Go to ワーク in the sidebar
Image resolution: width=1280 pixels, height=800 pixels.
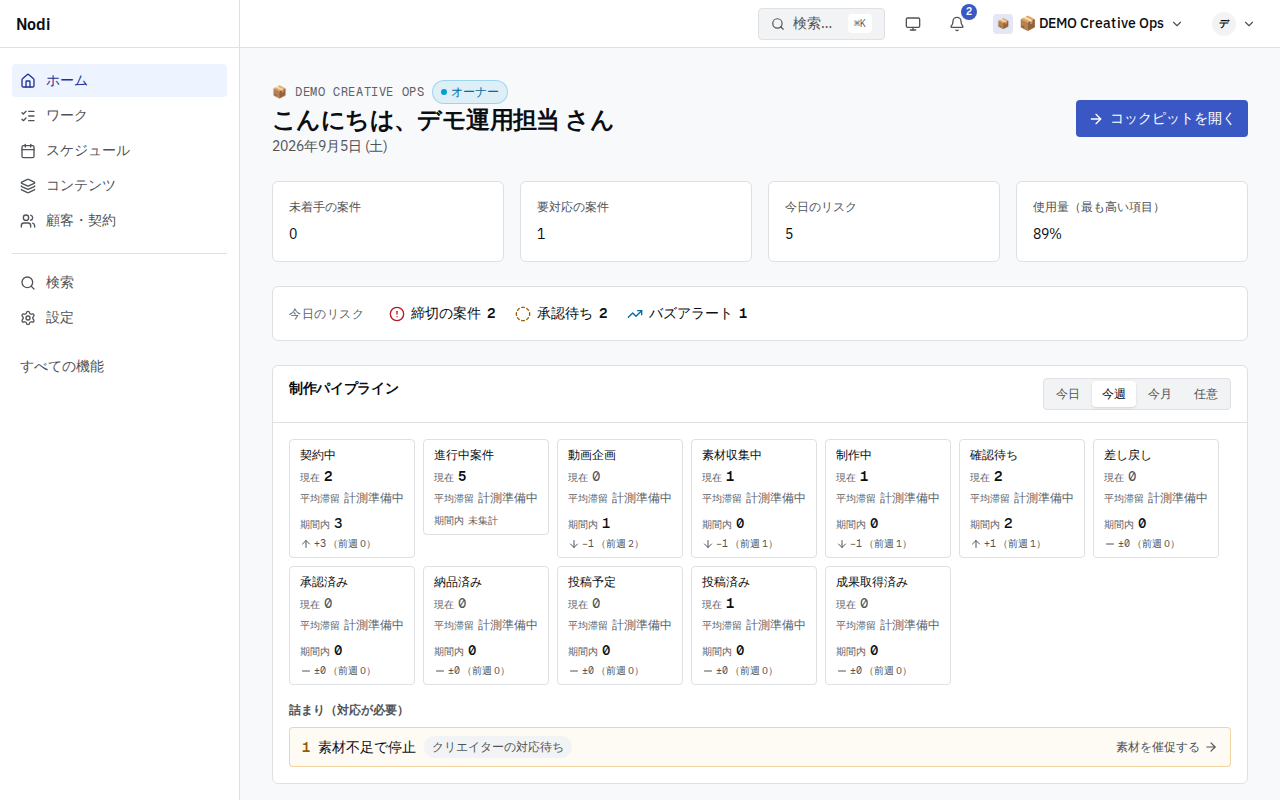click(119, 116)
